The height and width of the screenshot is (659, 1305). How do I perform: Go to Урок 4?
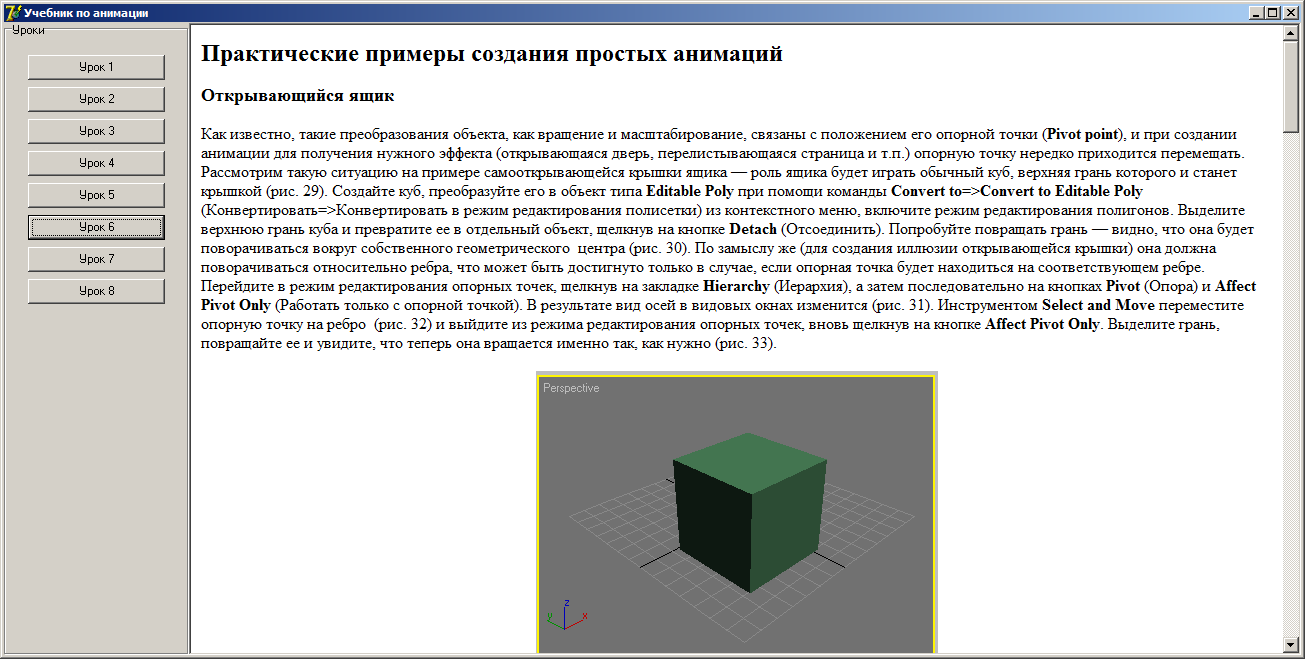point(96,163)
